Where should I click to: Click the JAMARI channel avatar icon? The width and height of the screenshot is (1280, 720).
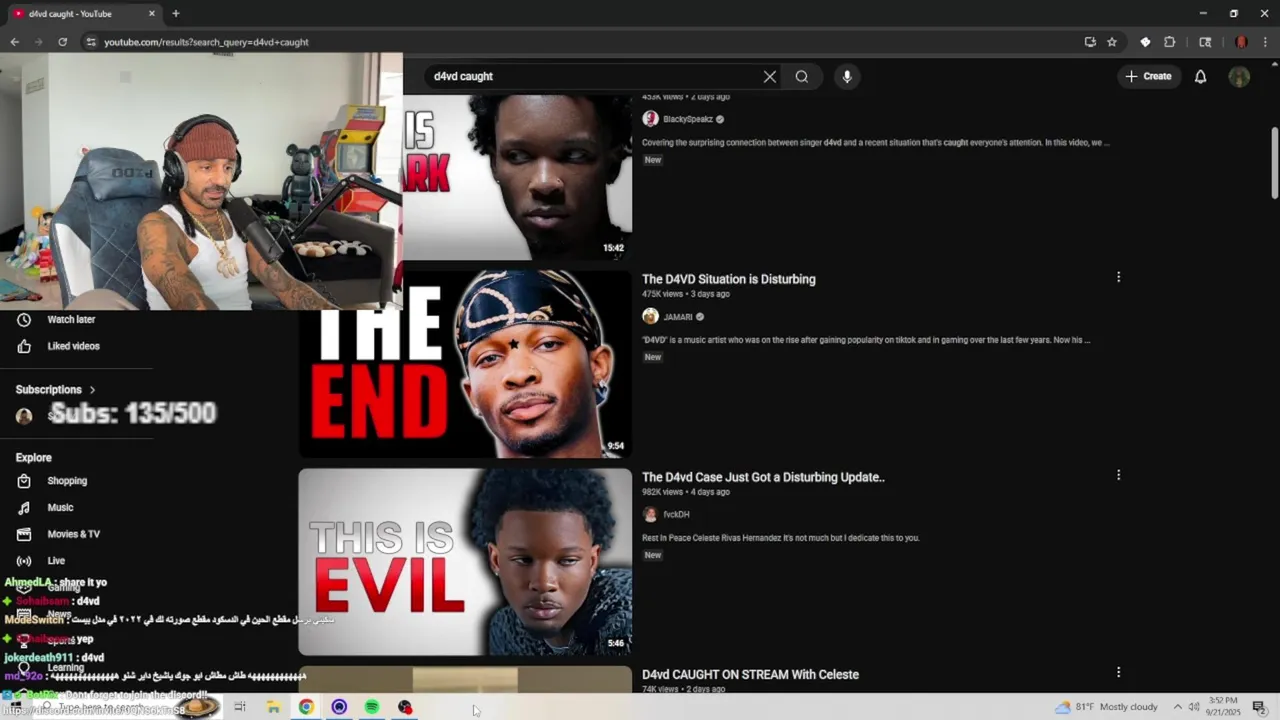[650, 317]
